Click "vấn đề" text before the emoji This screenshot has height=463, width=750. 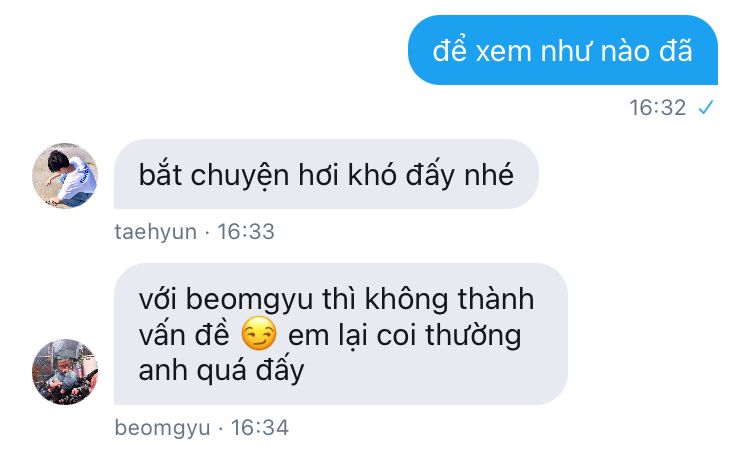tap(184, 335)
